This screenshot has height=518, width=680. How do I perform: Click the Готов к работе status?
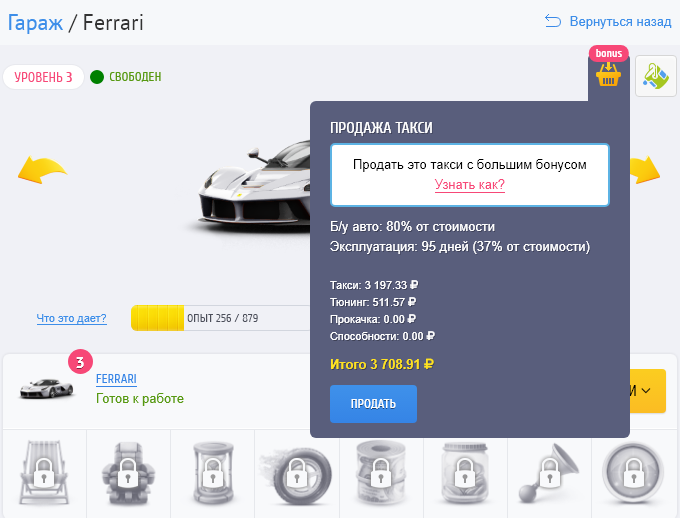(x=140, y=398)
